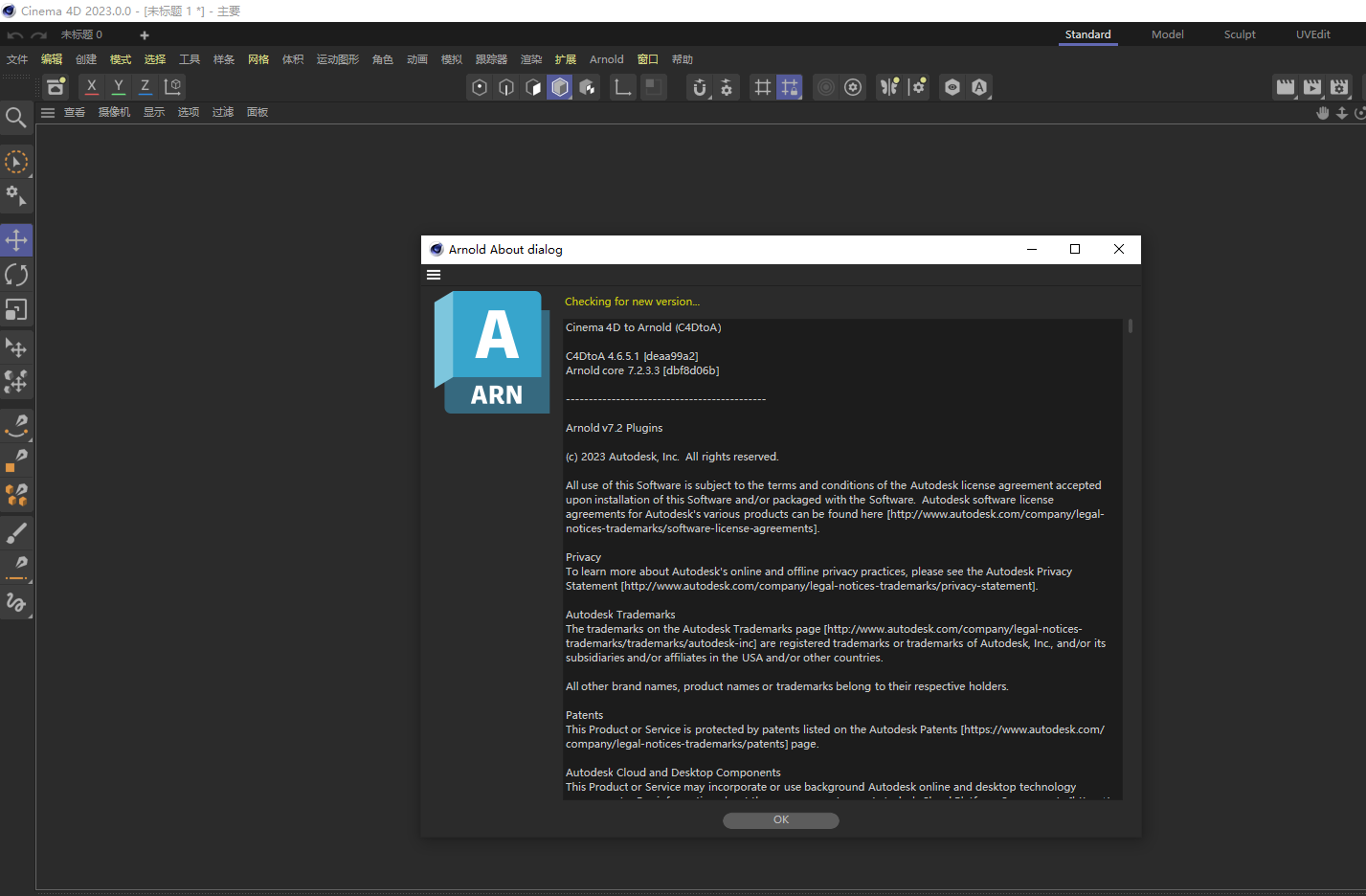Select the orange square primitive pen tool
This screenshot has width=1366, height=896.
[16, 459]
